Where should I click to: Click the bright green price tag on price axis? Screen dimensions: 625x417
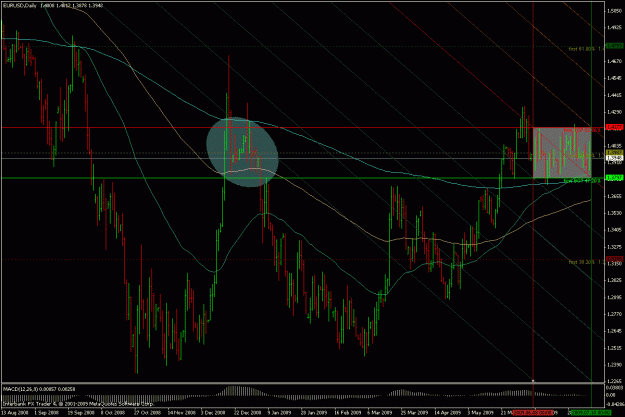click(x=614, y=177)
